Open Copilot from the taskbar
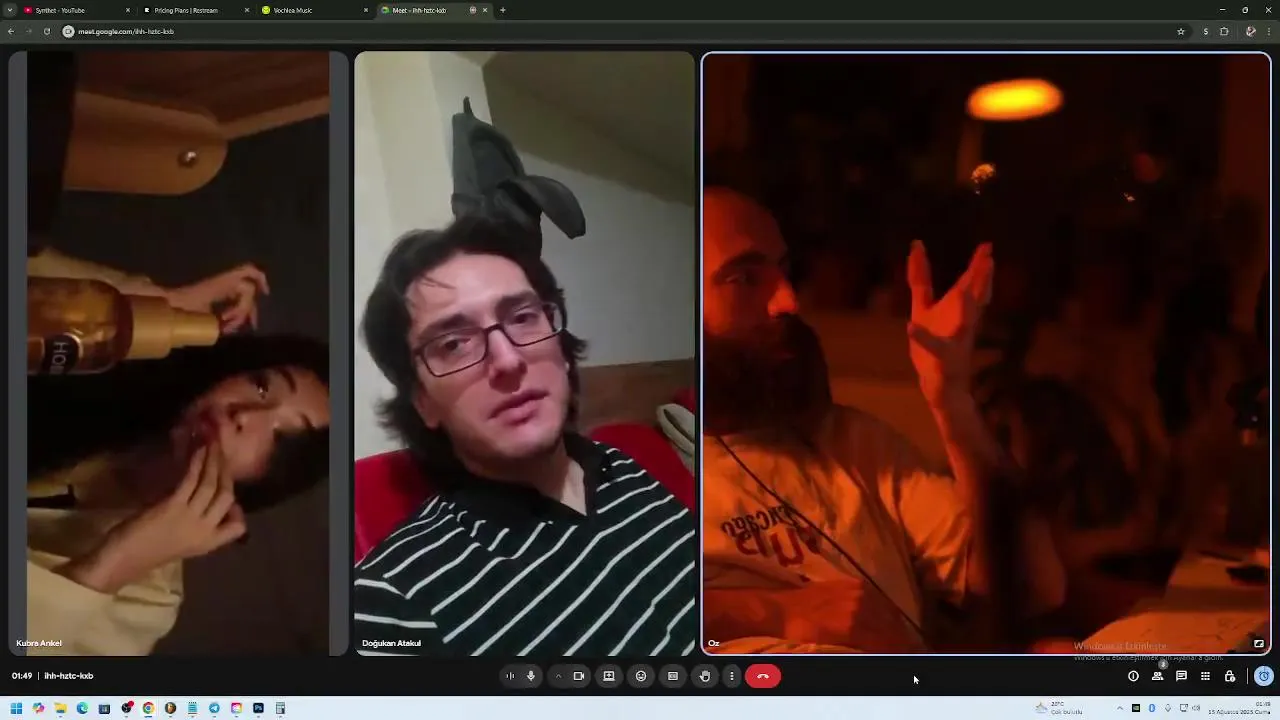 (38, 708)
